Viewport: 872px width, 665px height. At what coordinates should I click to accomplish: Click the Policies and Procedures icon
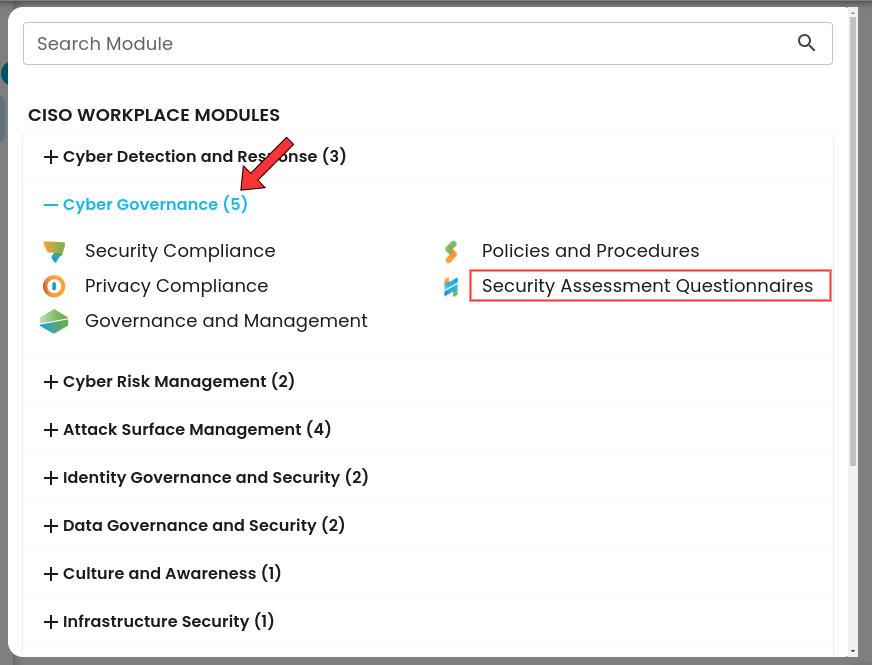pos(451,251)
